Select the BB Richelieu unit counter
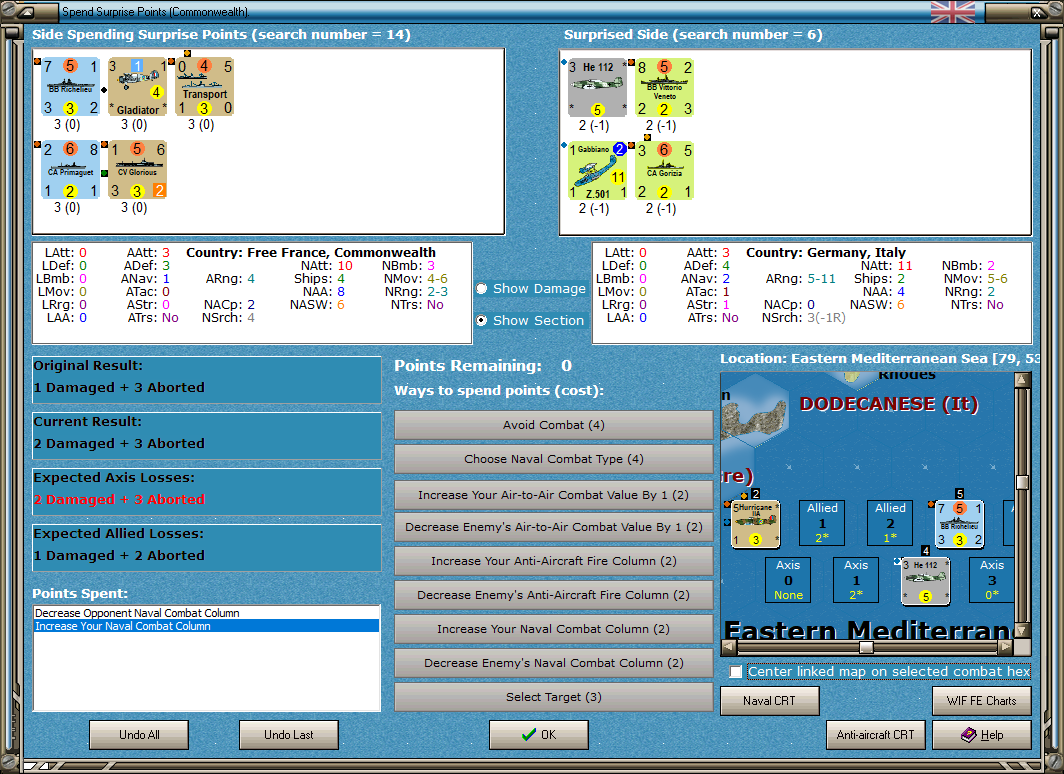This screenshot has height=774, width=1064. point(71,87)
